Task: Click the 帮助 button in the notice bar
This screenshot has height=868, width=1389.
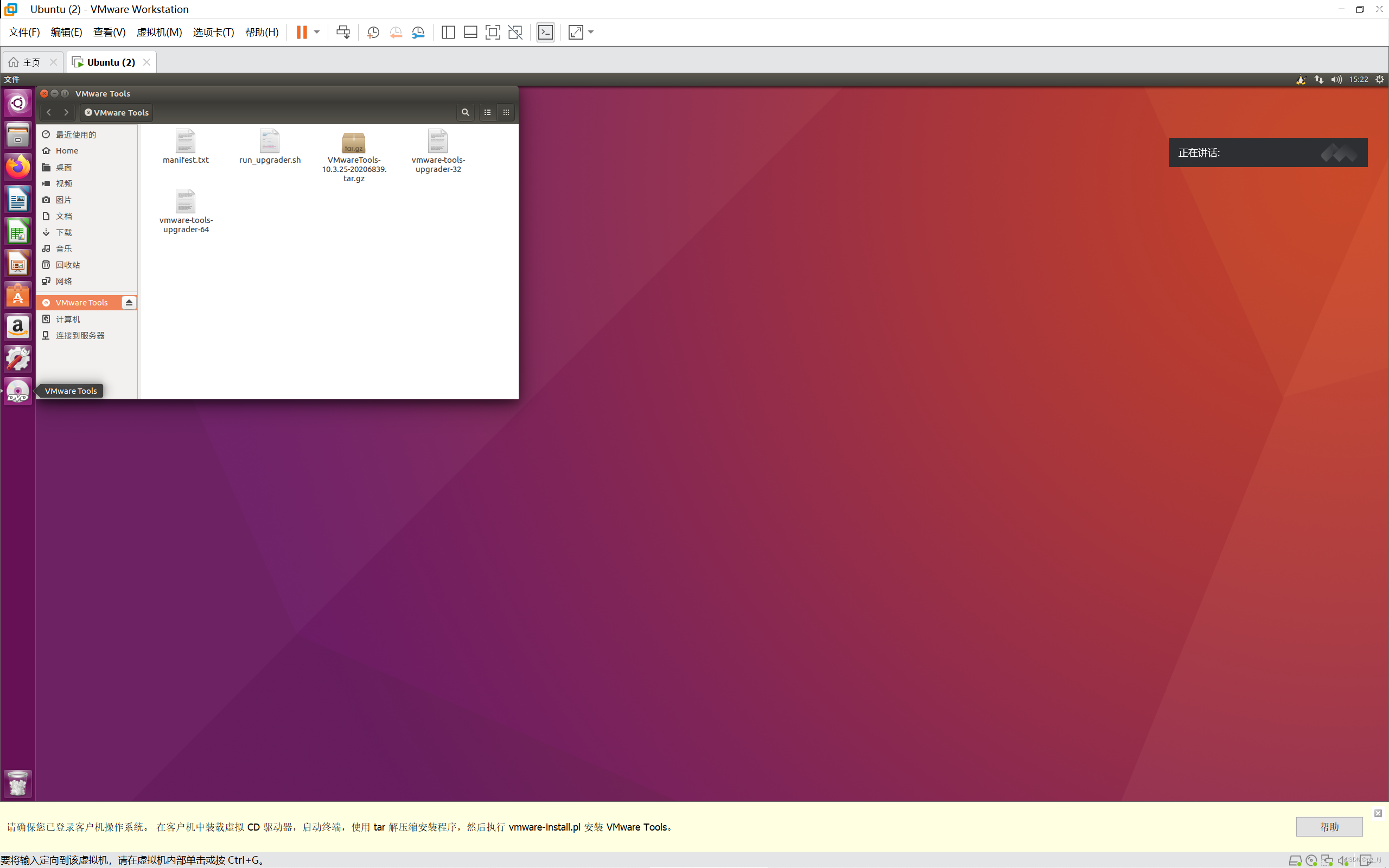Action: click(1329, 827)
